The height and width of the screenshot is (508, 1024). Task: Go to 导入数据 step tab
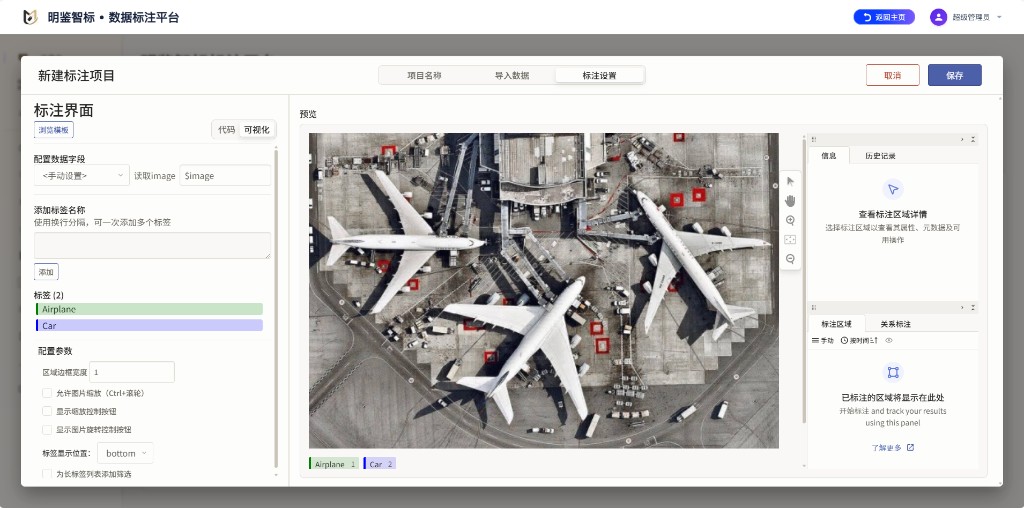512,75
